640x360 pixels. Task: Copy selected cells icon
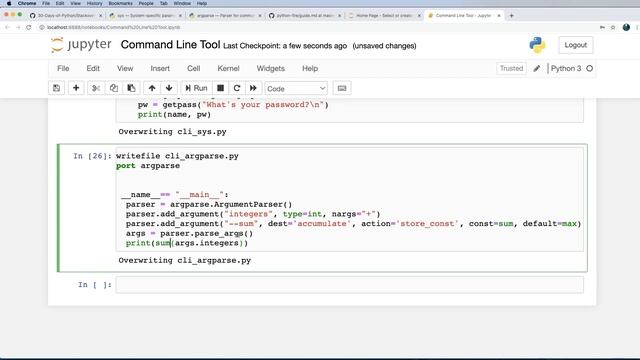(113, 88)
